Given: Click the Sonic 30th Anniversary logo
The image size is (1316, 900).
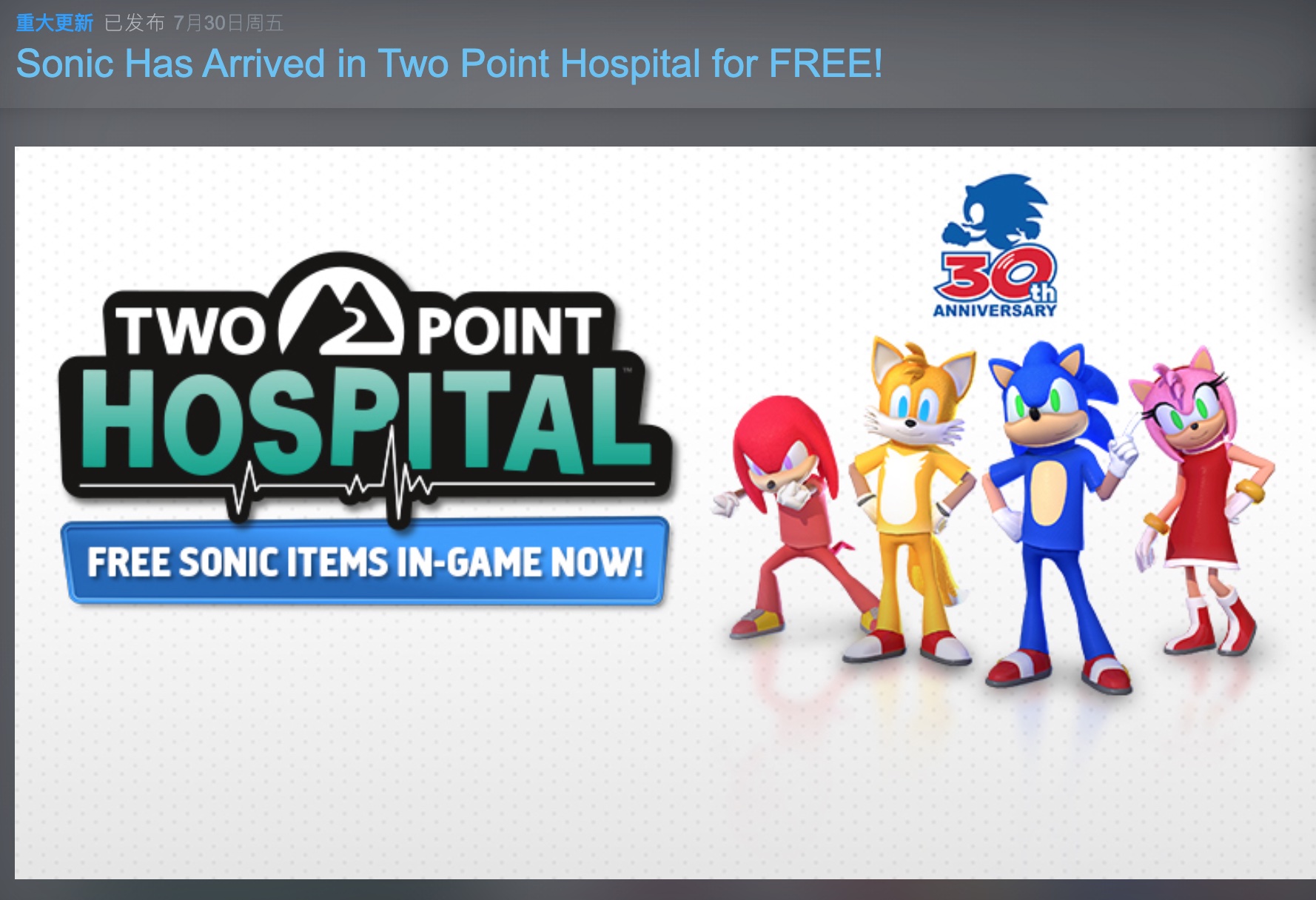Looking at the screenshot, I should pos(996,246).
